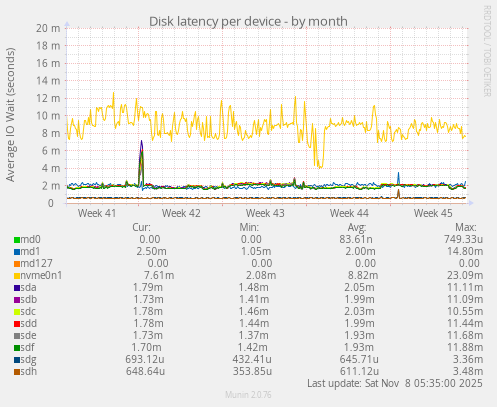Select the sdd legend label
Screen dimensions: 497x407
pos(29,323)
